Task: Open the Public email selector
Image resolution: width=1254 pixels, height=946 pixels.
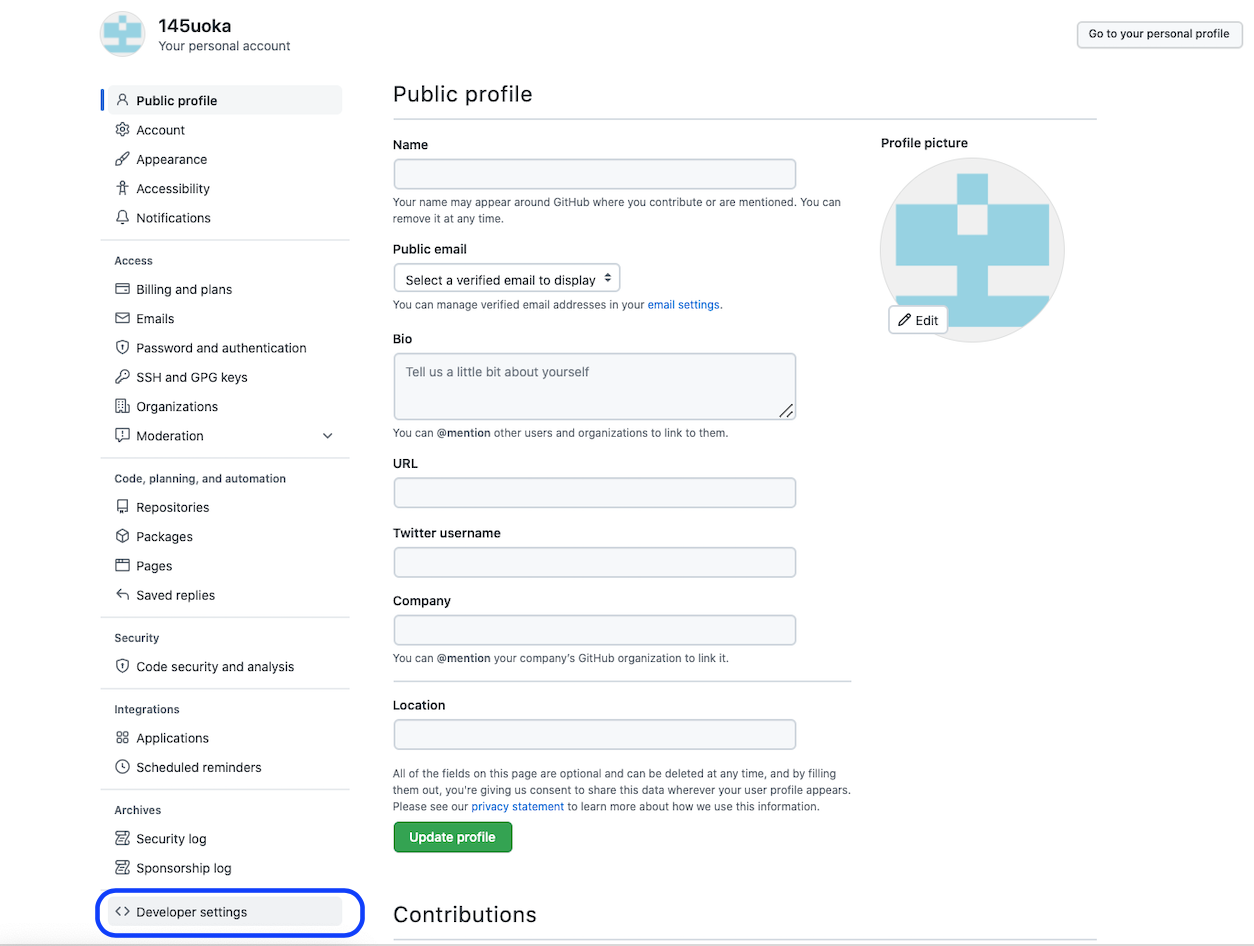Action: pos(506,277)
